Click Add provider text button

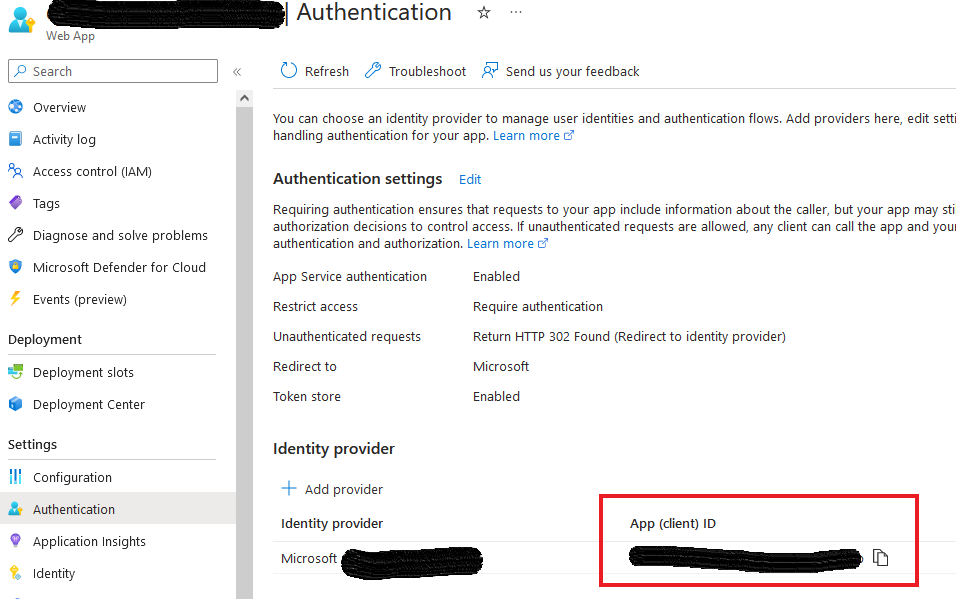(x=344, y=489)
